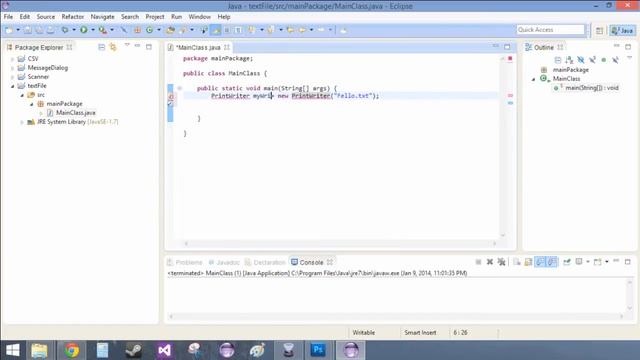Expand JRE System Library node
This screenshot has height=360, width=640.
(22, 122)
